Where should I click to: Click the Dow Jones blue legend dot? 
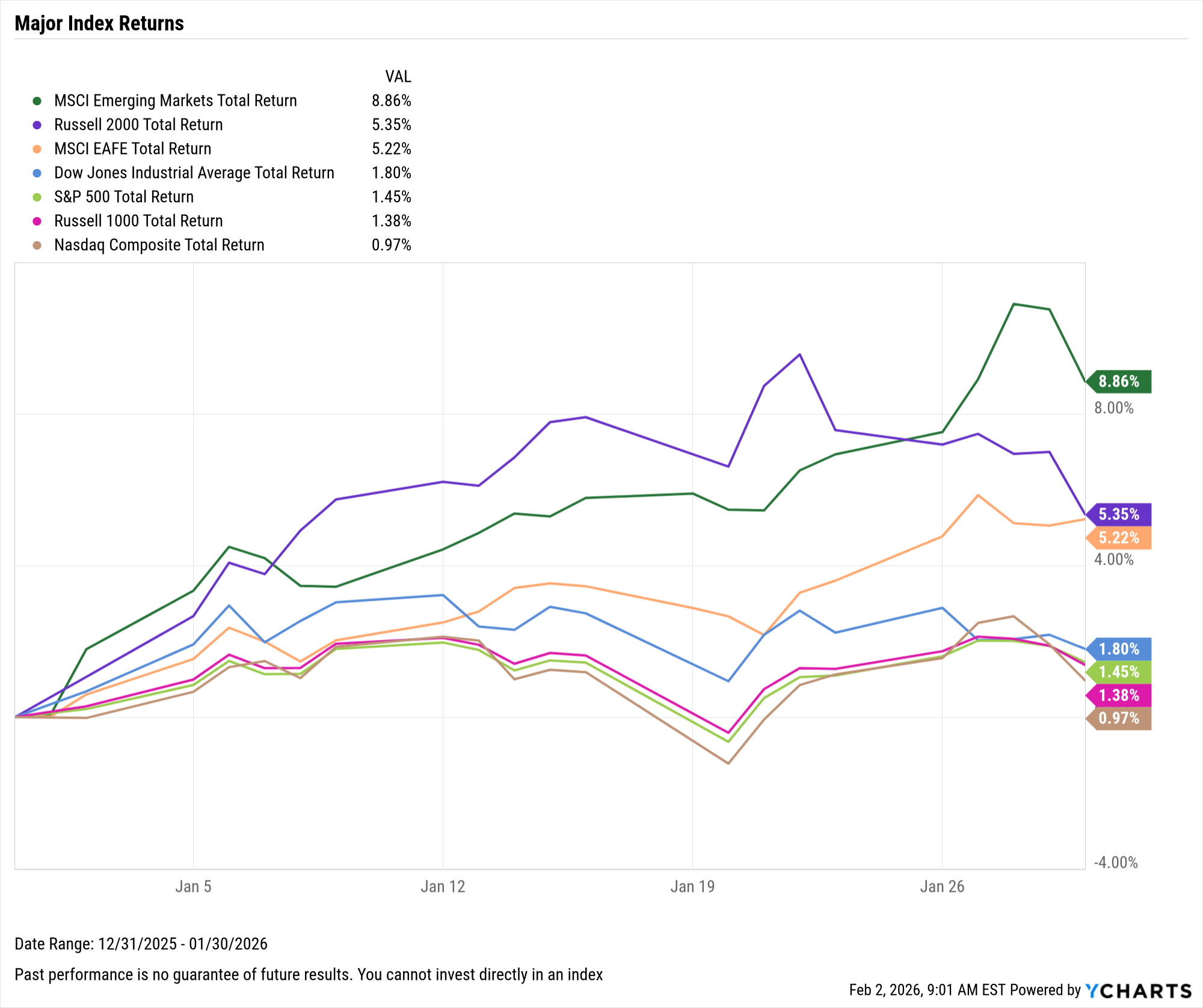point(37,173)
